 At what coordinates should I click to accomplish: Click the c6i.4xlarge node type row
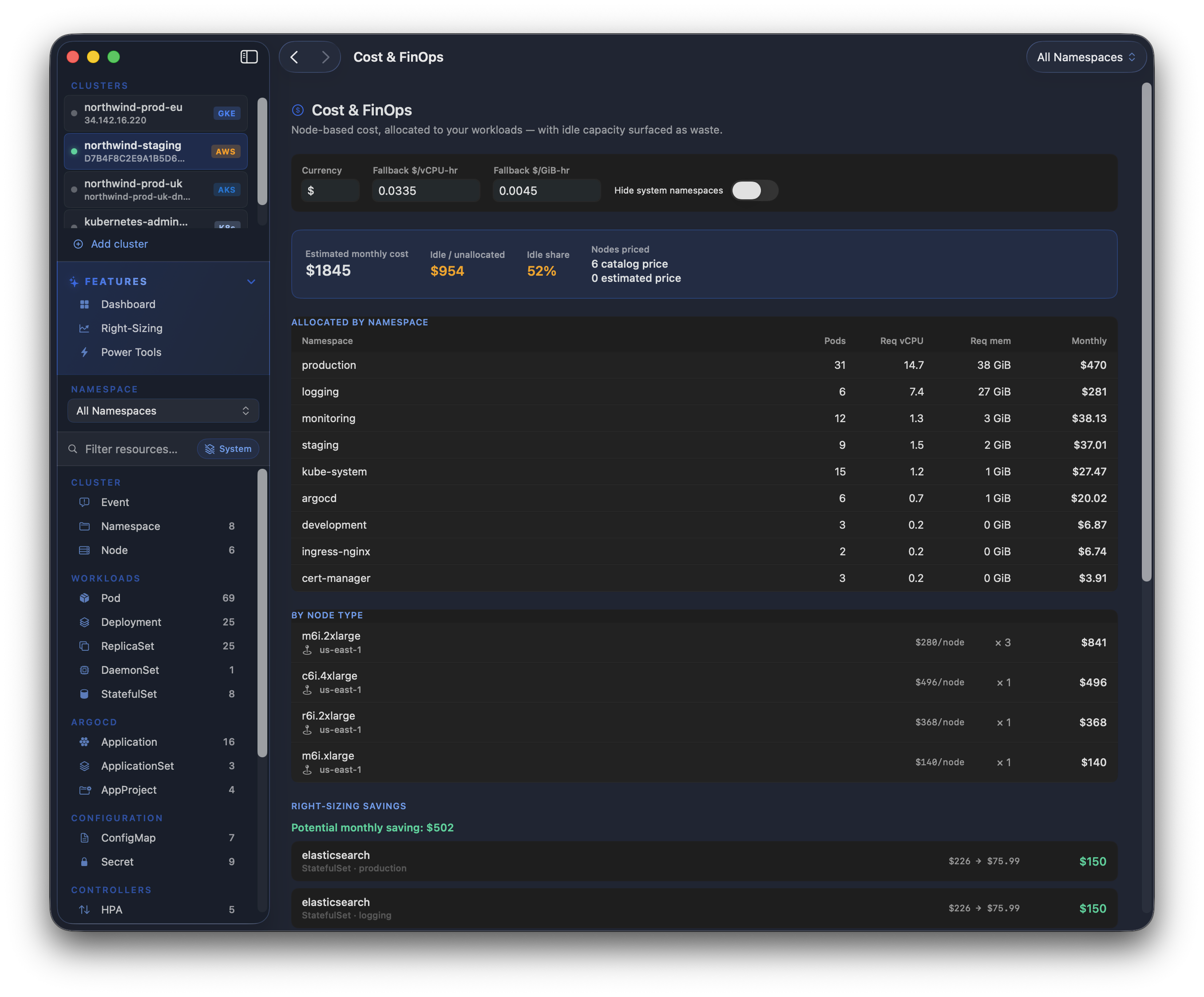point(704,682)
